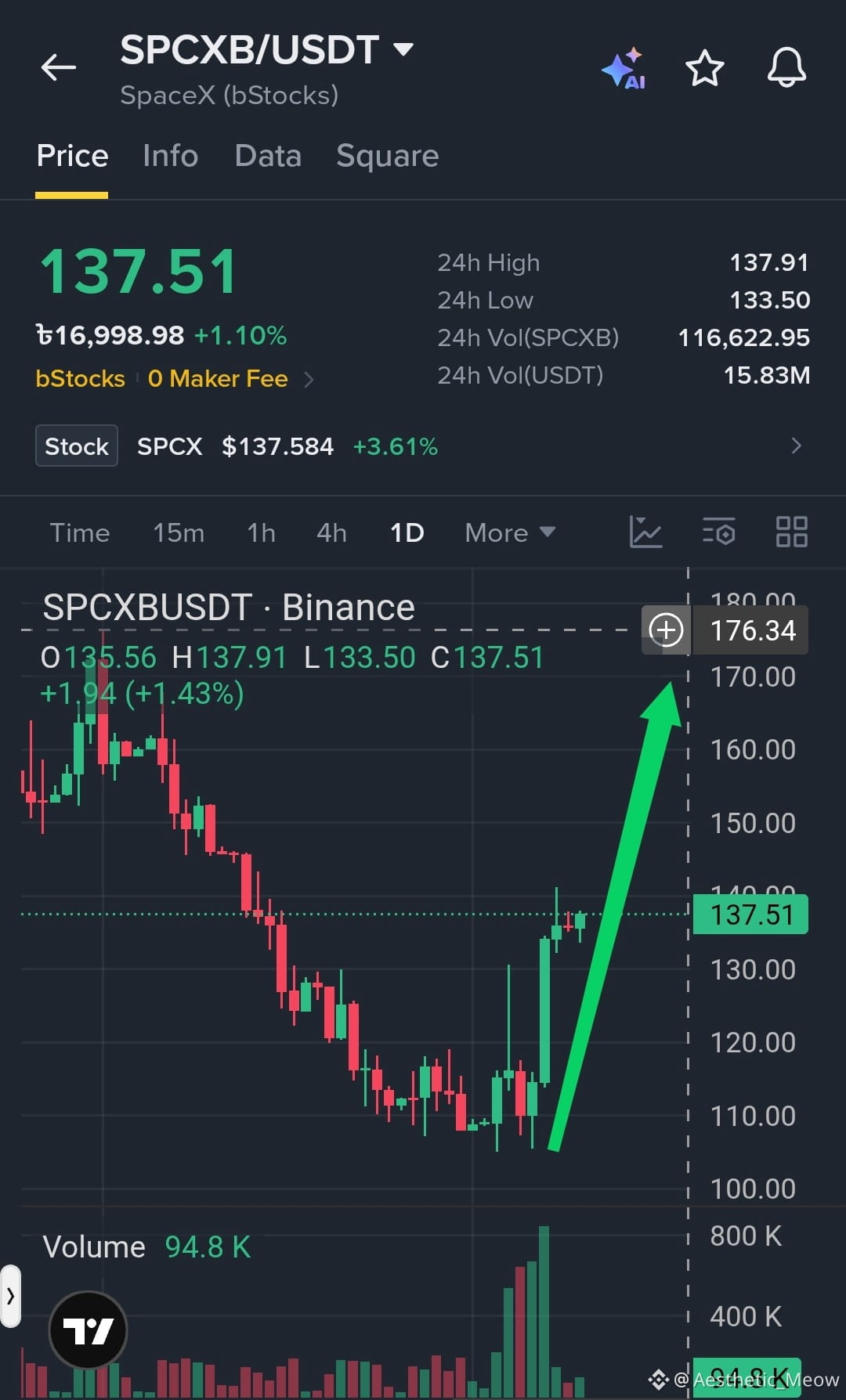Screen dimensions: 846x1400
Task: Set a price alert with bell icon
Action: click(x=786, y=67)
